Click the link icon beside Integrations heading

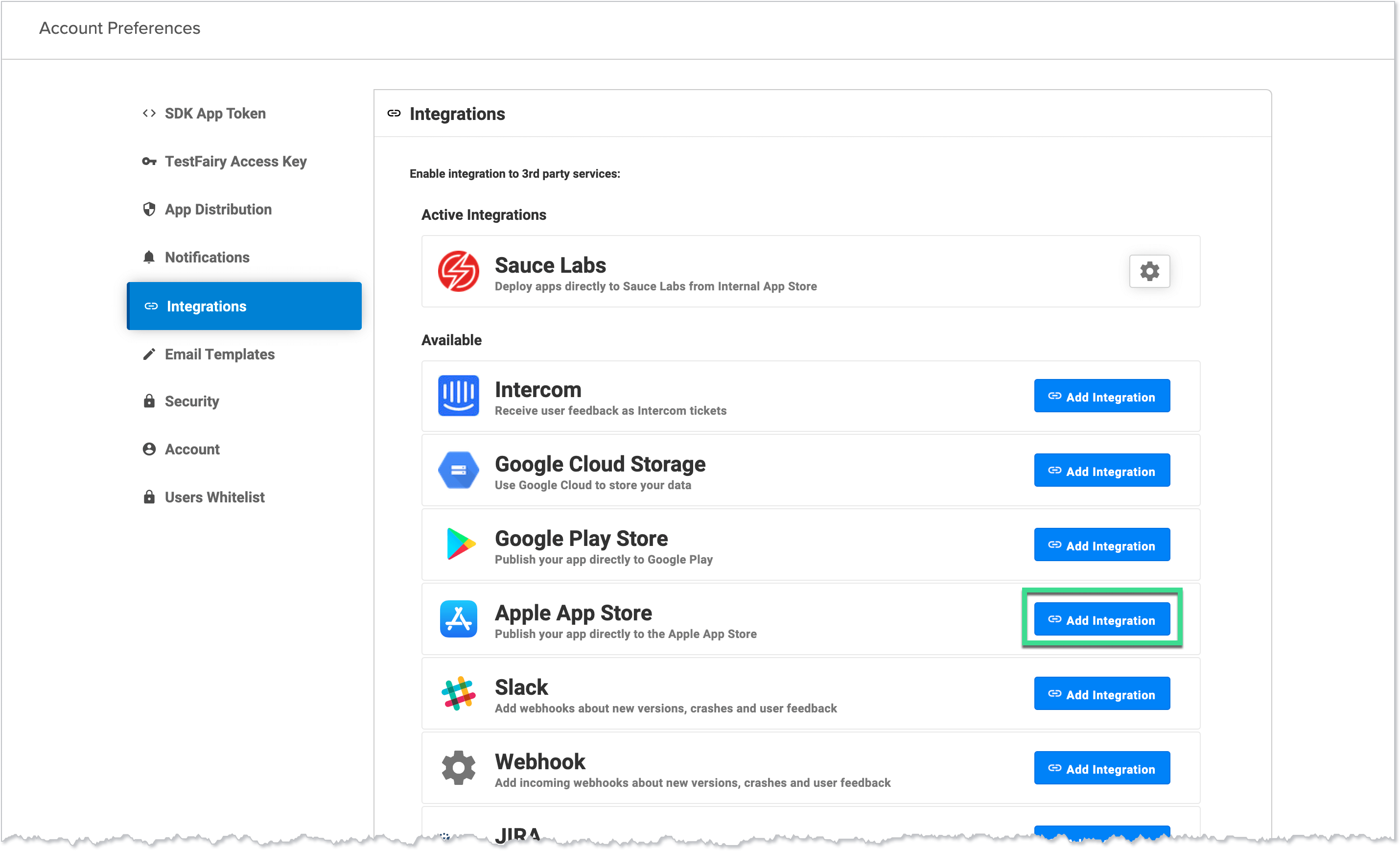394,113
